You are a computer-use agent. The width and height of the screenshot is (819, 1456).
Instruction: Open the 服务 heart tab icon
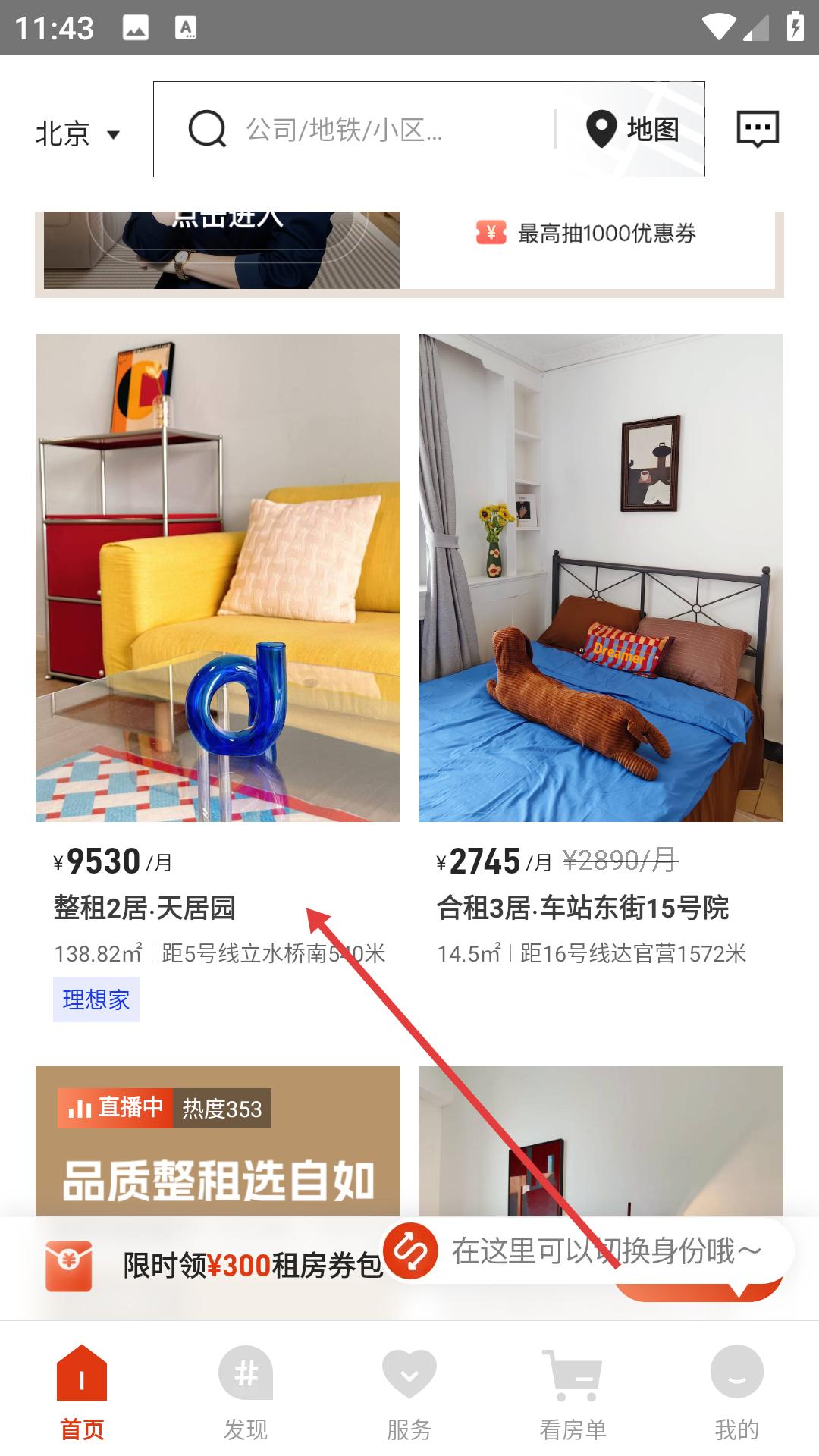tap(409, 1373)
